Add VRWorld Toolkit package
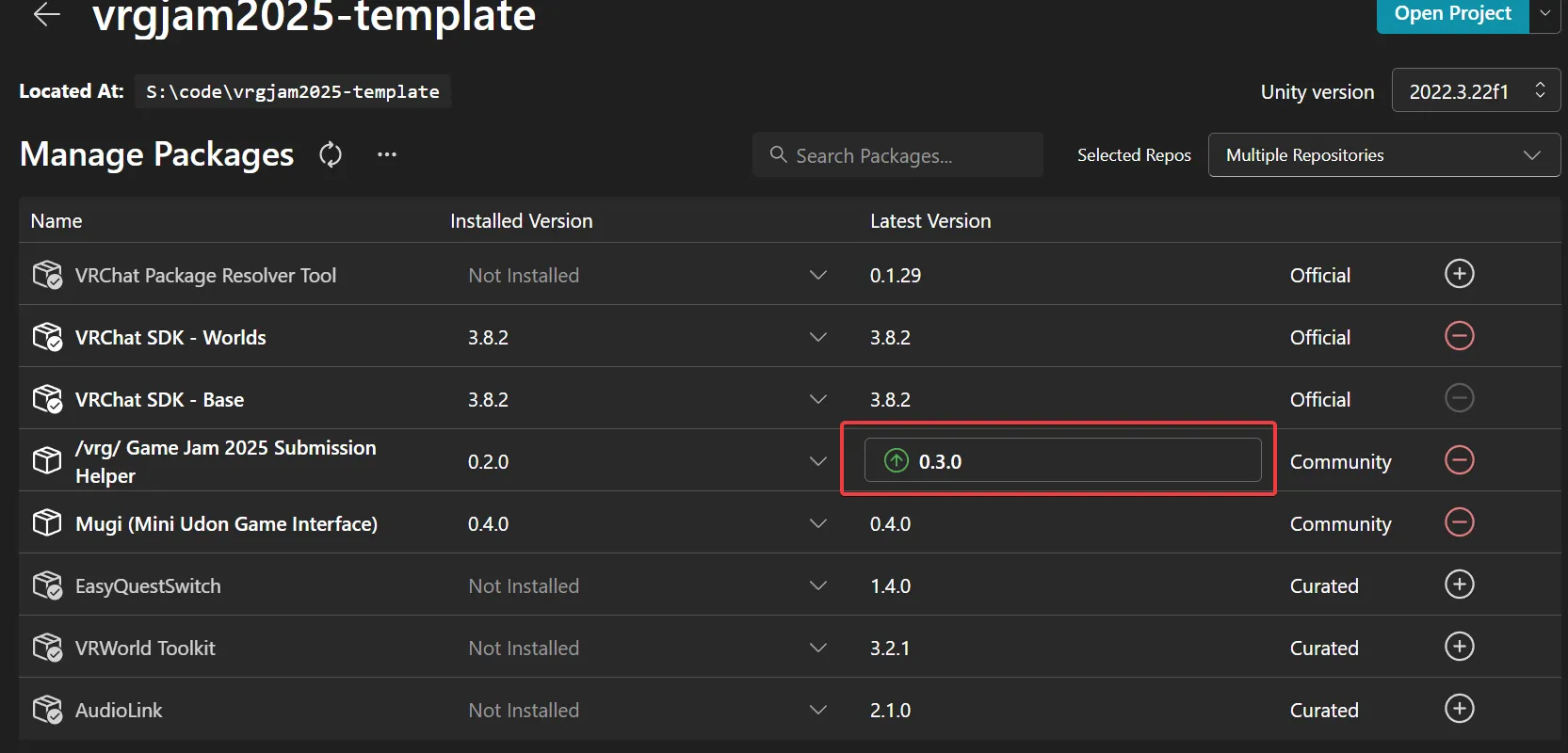Image resolution: width=1568 pixels, height=753 pixels. (x=1460, y=647)
